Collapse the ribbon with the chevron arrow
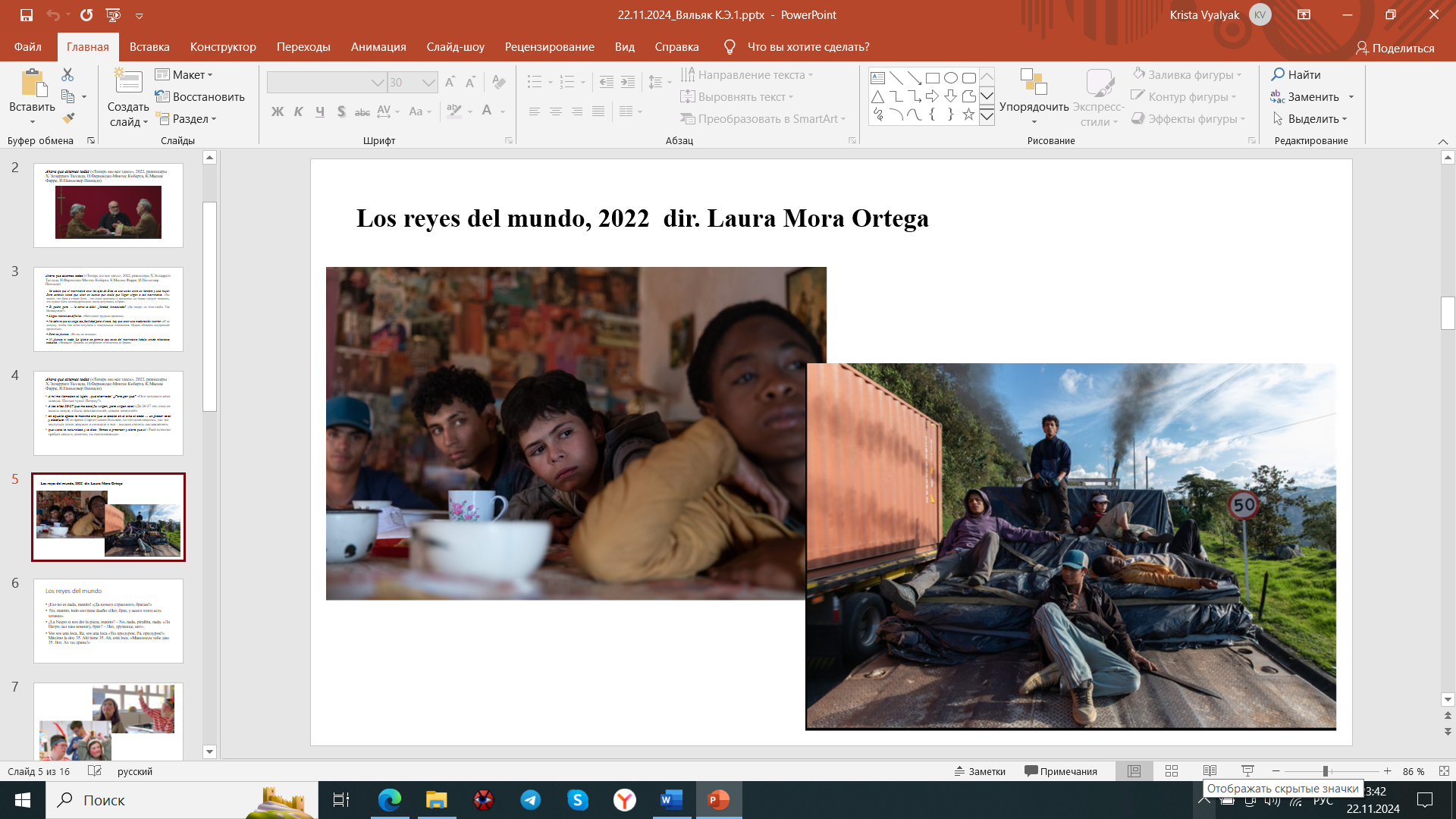 pyautogui.click(x=1443, y=142)
